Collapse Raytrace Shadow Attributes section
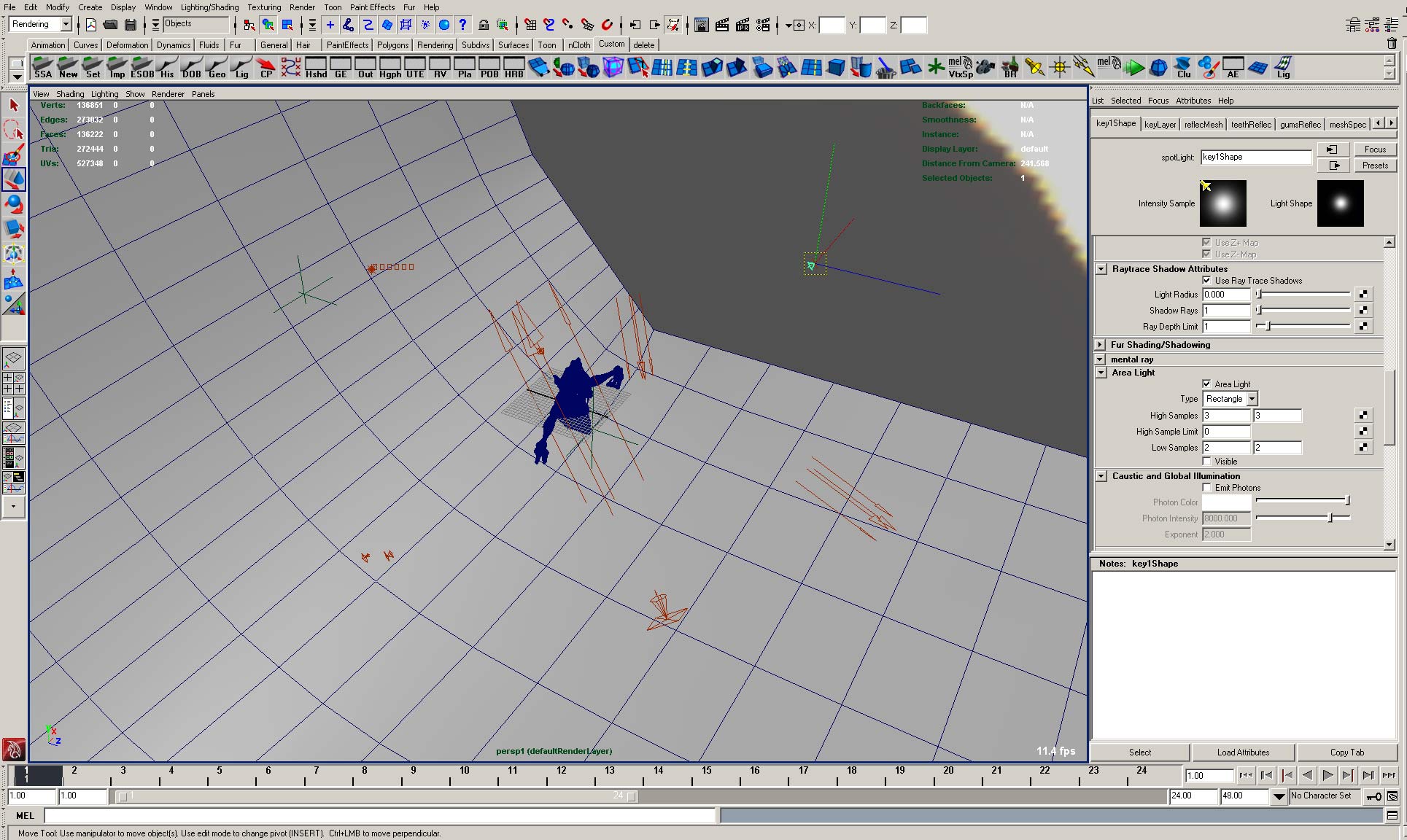Screen dimensions: 1407x840 tap(1101, 269)
